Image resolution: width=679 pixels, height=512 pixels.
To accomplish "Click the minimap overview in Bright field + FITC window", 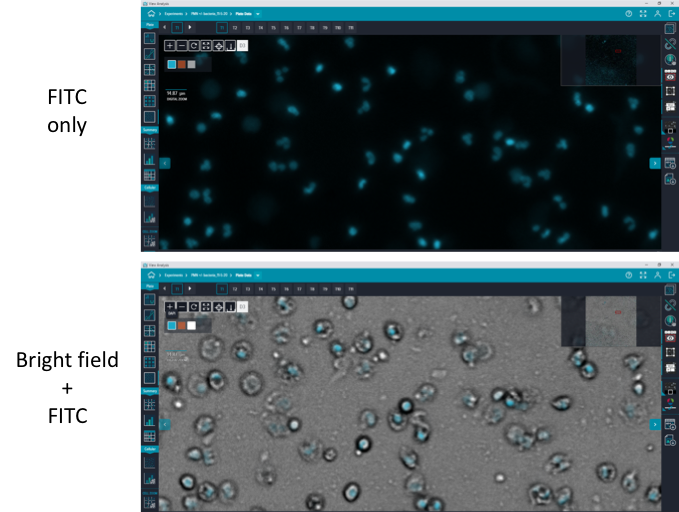I will click(x=611, y=321).
